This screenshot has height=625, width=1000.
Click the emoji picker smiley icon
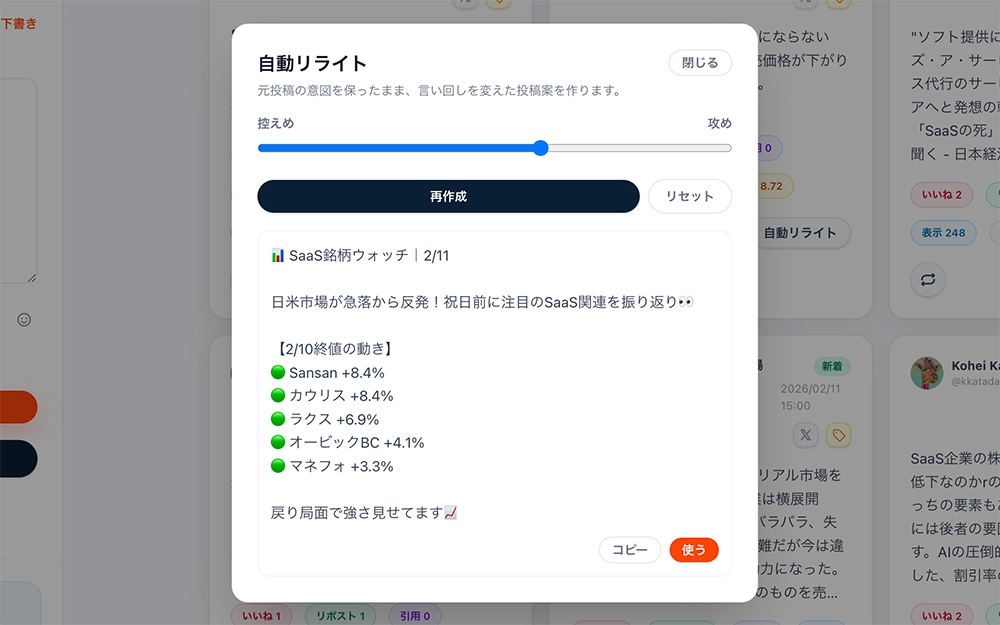coord(25,320)
